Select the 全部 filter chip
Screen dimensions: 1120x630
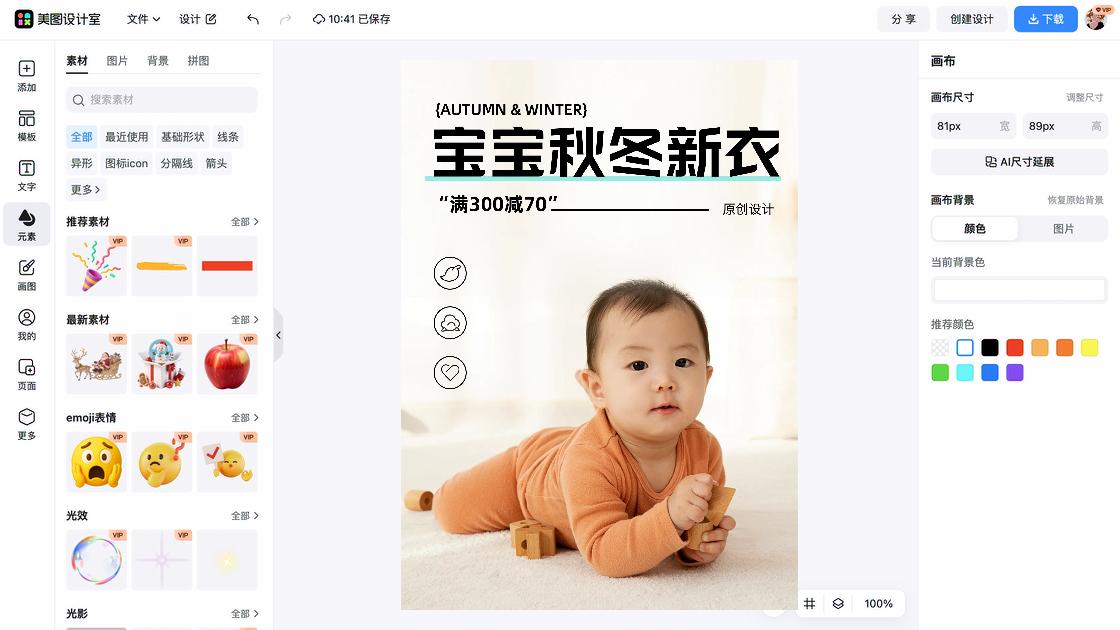[x=81, y=136]
